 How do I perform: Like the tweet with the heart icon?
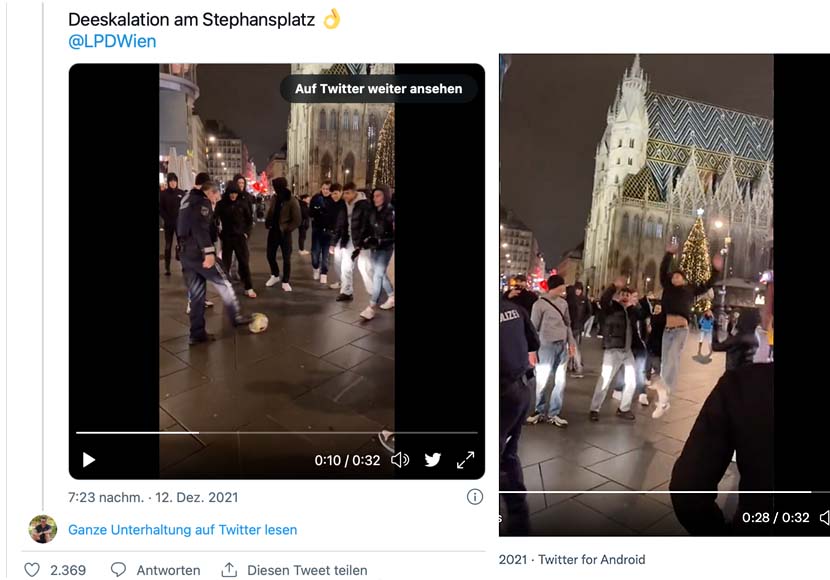coord(32,570)
